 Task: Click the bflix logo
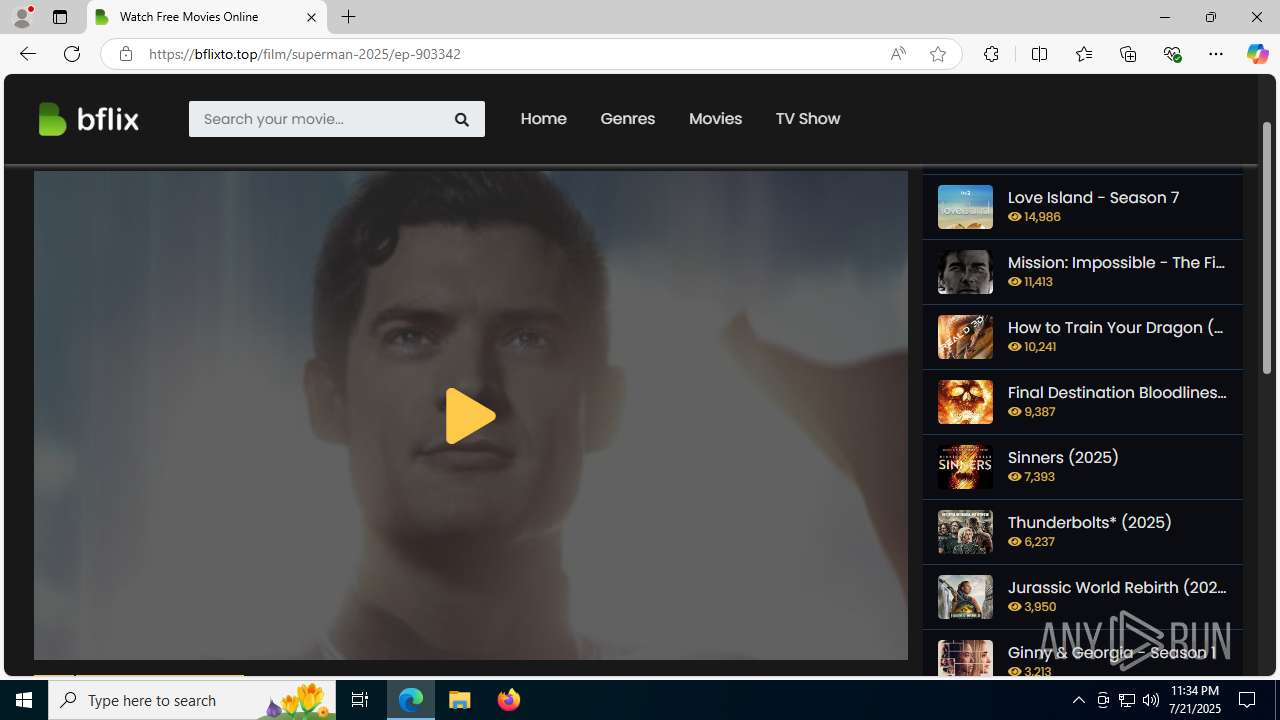tap(88, 119)
